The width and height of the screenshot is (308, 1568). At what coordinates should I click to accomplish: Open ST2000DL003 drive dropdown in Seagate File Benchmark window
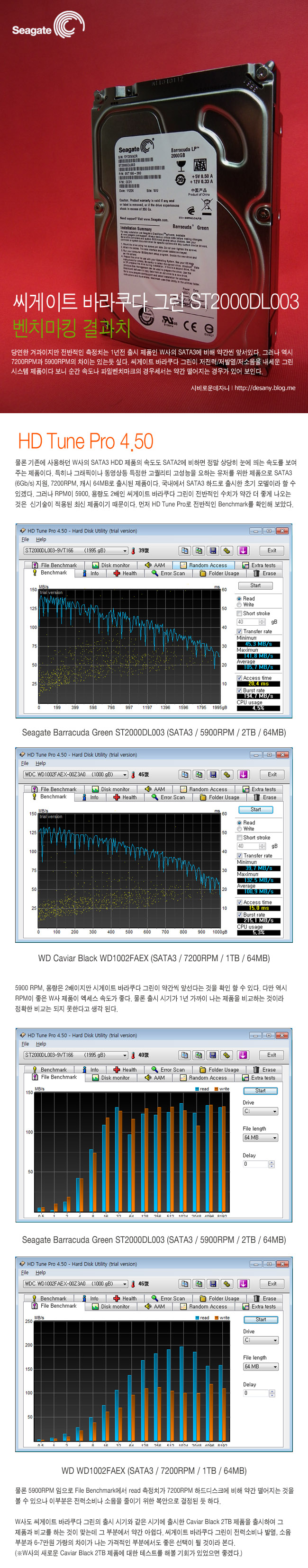coord(76,1055)
